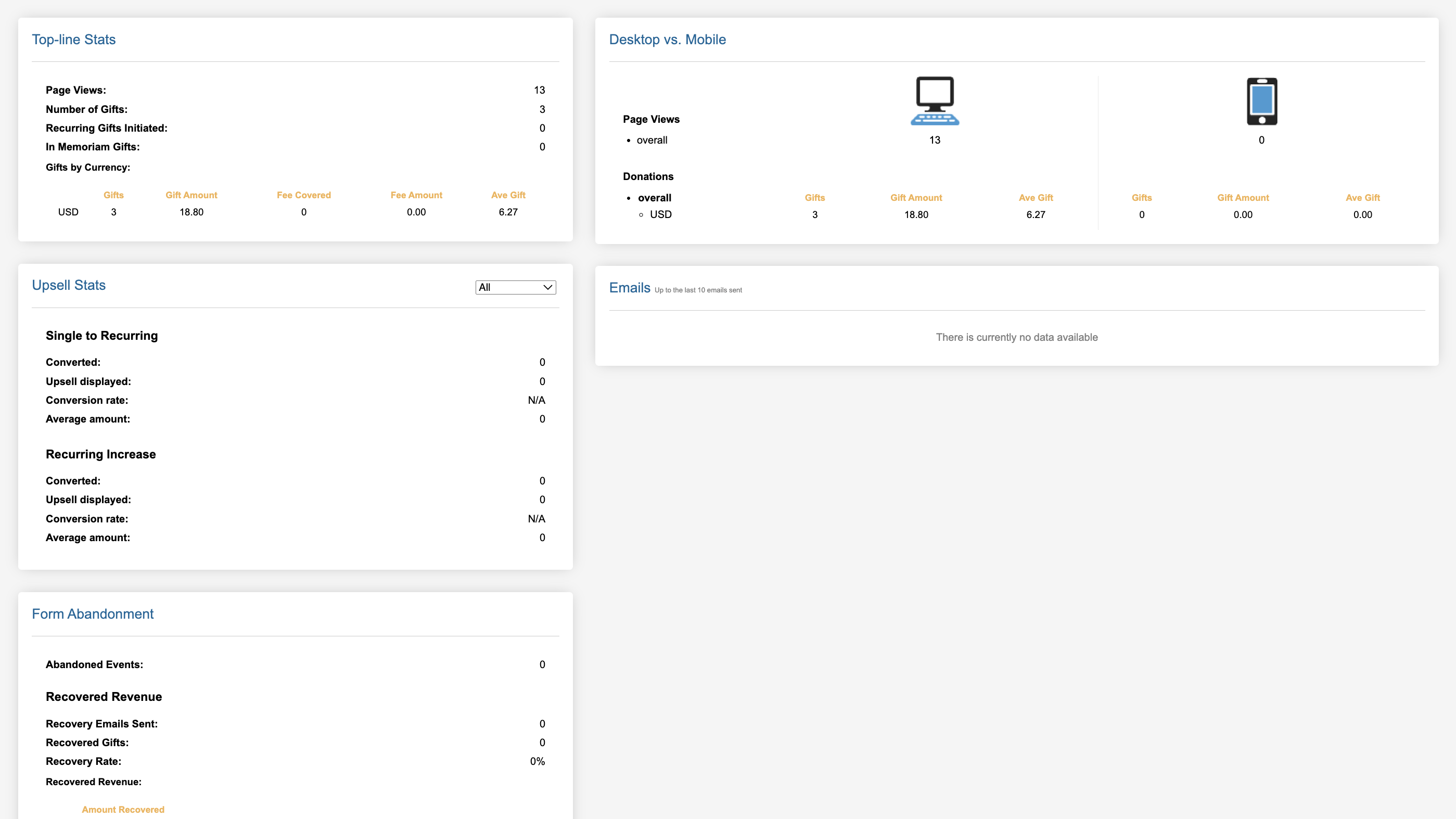1456x819 pixels.
Task: Click the 'Donations' label in Desktop vs. Mobile
Action: point(648,176)
